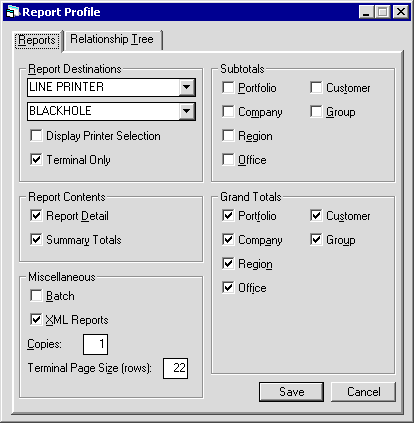Turn off the XML Reports checkbox
Screen dimensions: 414x423
36,320
